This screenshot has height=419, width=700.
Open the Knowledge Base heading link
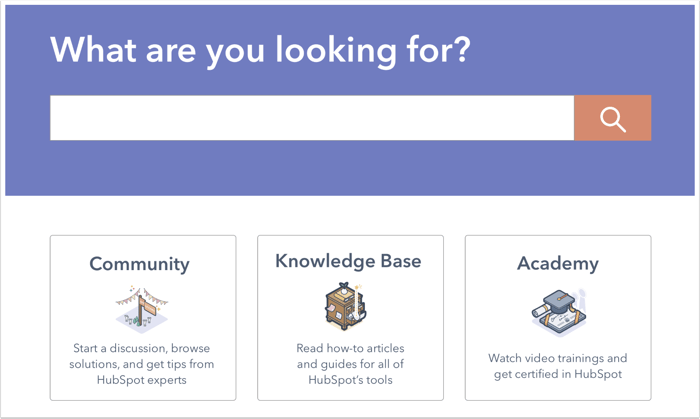[348, 261]
